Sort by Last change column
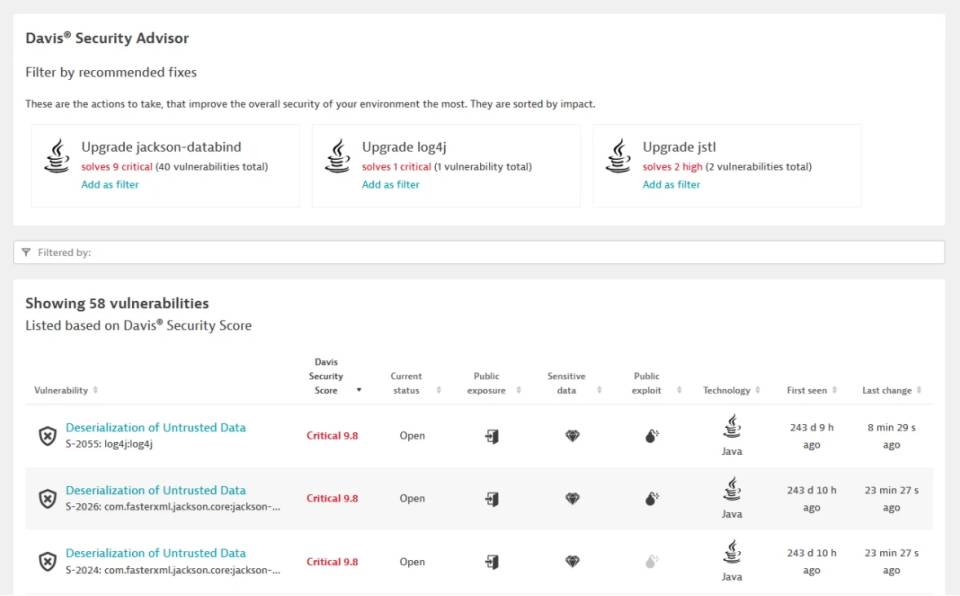Screen dimensions: 960x596 click(x=919, y=390)
